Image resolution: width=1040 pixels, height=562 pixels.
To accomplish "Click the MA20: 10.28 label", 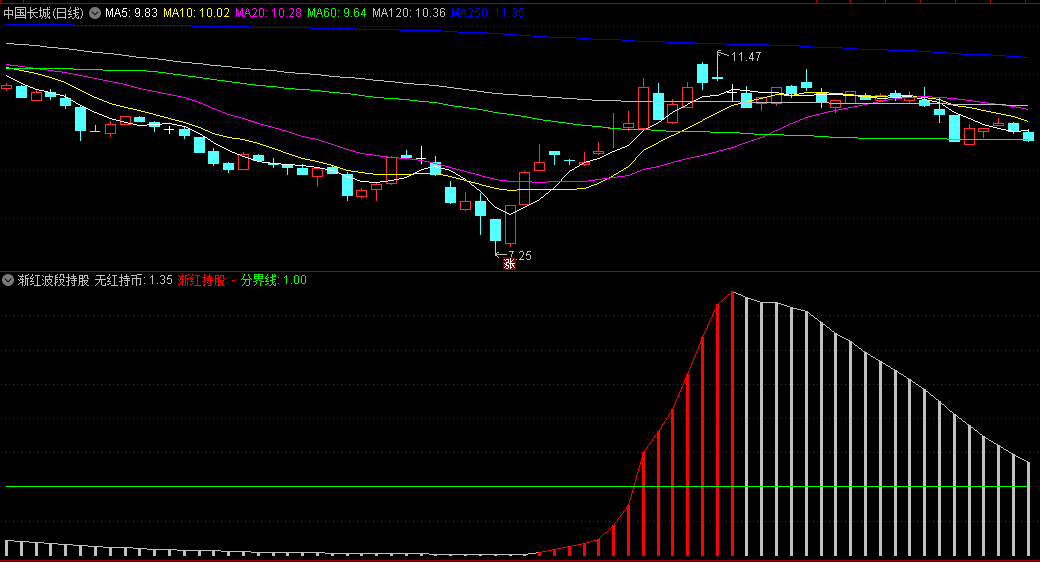I will coord(268,13).
